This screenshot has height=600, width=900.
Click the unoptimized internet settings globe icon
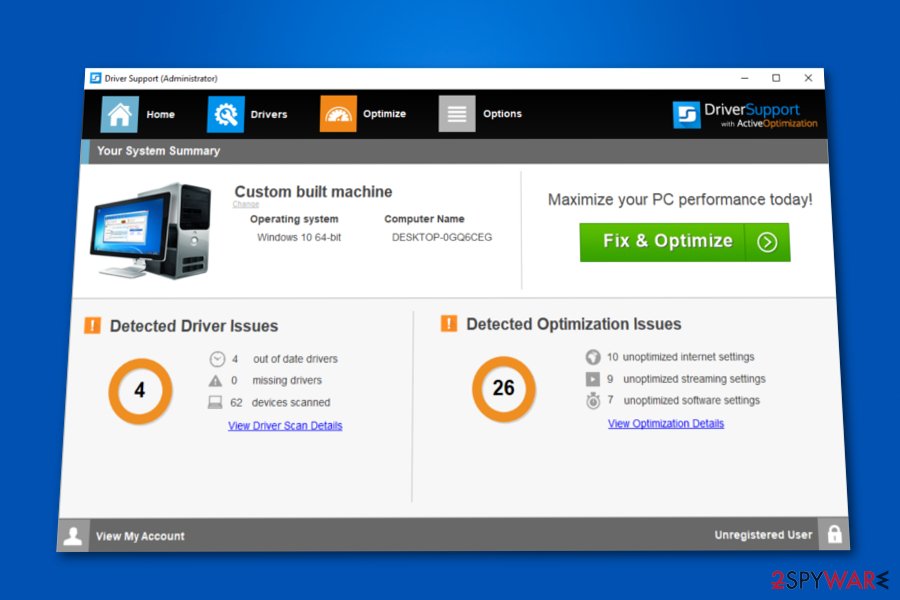[x=593, y=357]
